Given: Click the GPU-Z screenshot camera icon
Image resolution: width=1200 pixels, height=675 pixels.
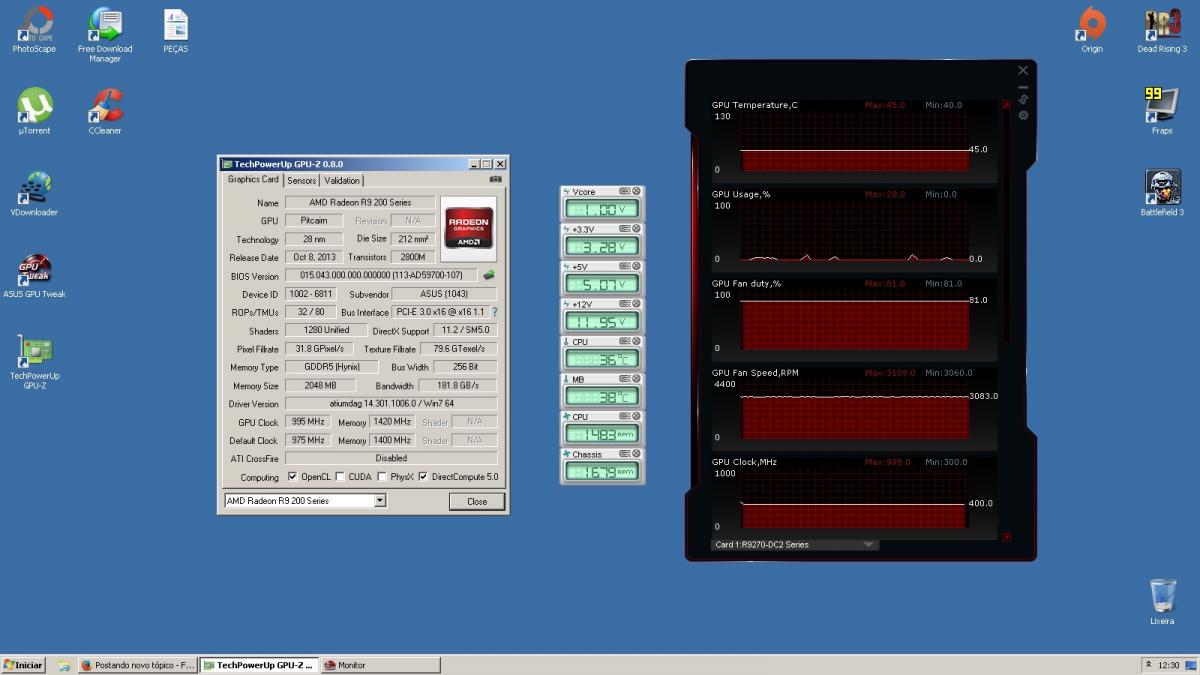Looking at the screenshot, I should tap(495, 180).
